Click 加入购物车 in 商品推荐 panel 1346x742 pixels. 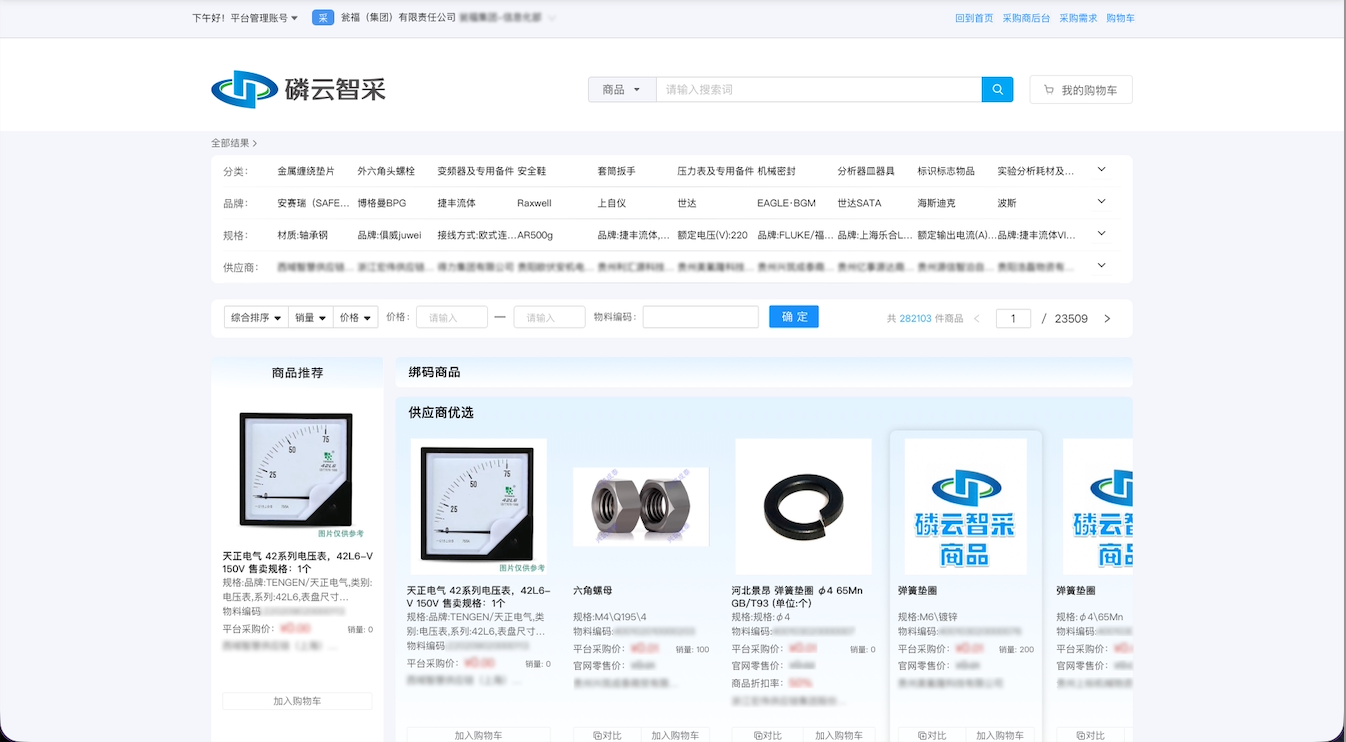tap(297, 701)
